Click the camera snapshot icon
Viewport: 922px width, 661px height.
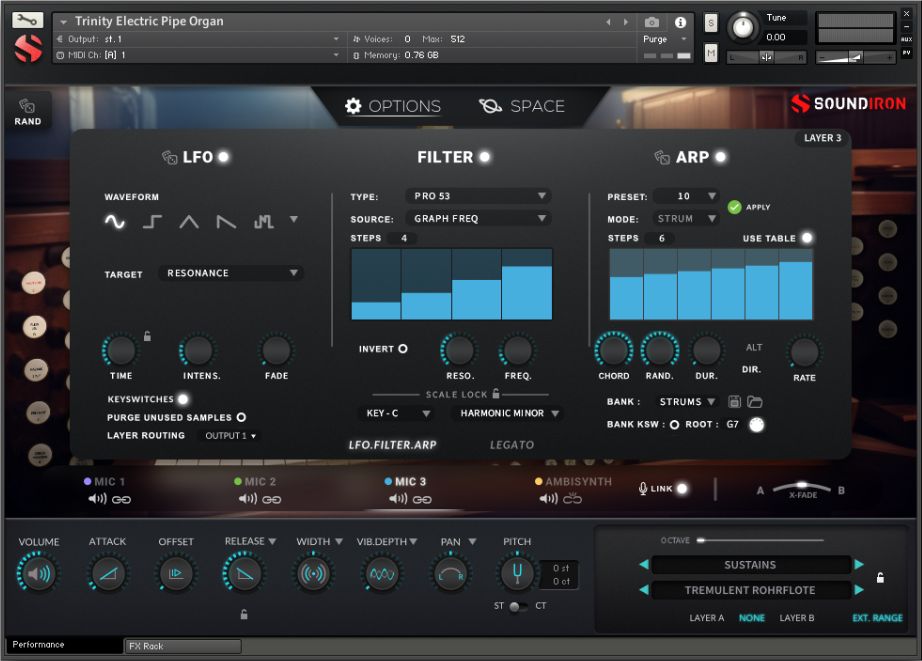(652, 22)
